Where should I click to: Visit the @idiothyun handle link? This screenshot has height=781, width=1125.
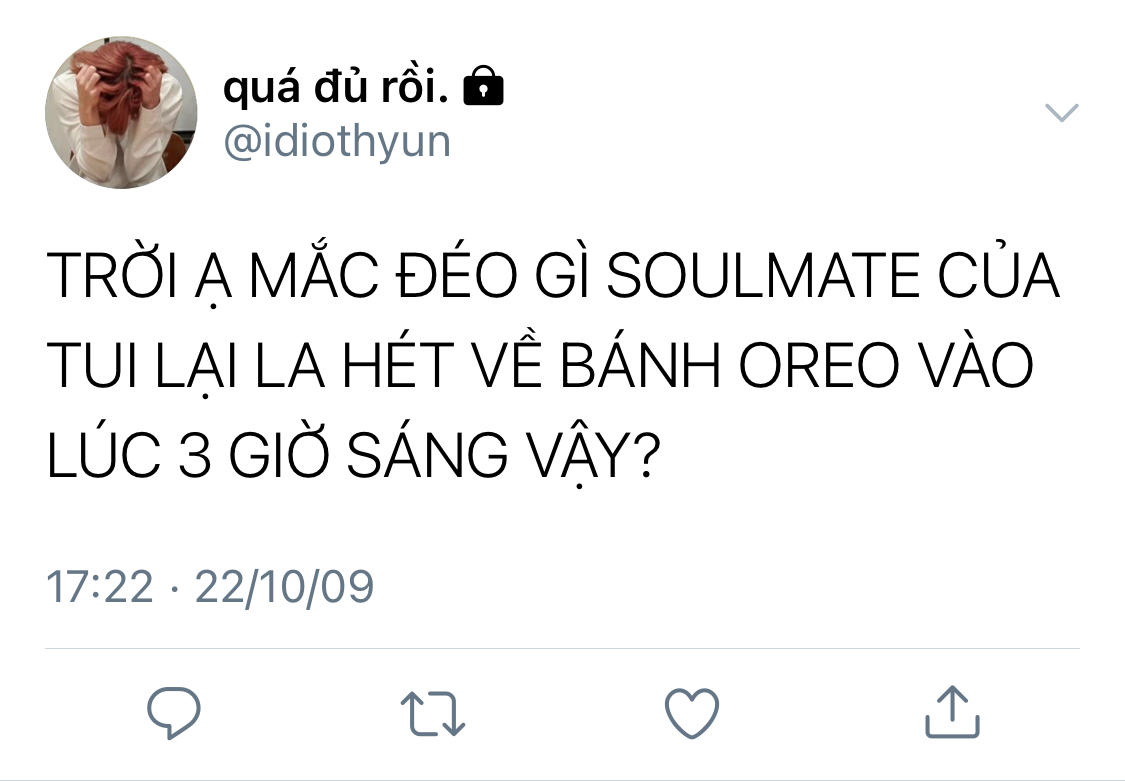tap(337, 141)
